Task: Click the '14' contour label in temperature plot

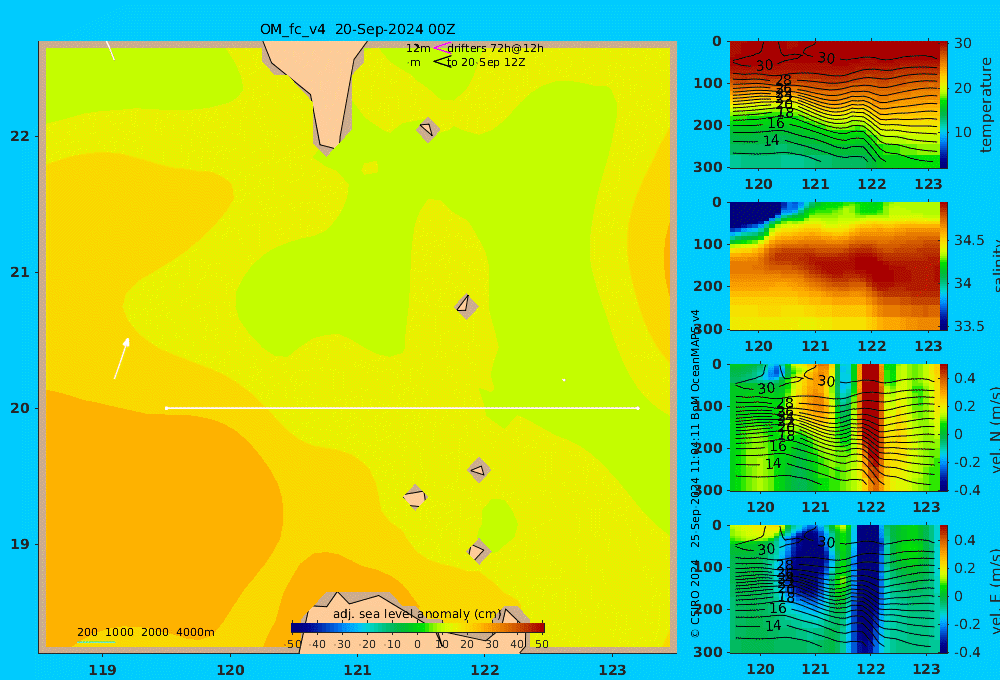Action: [771, 140]
